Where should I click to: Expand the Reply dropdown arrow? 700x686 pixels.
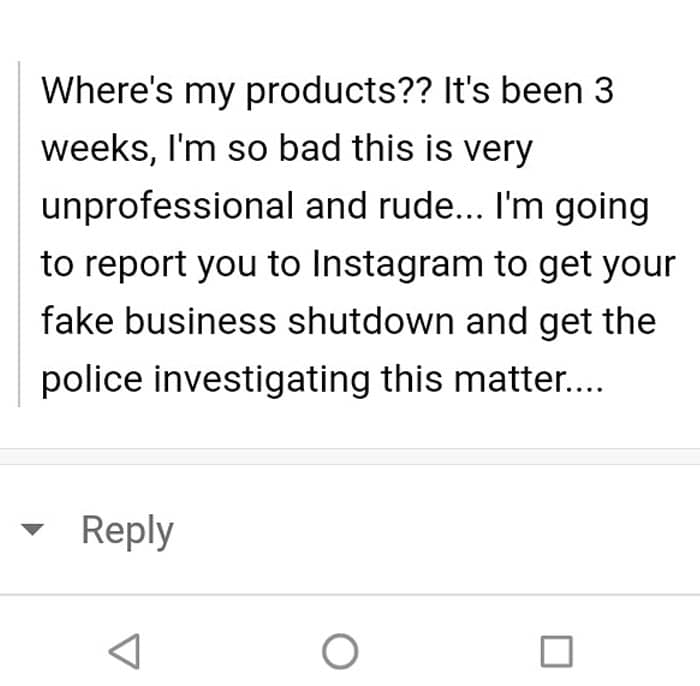coord(35,531)
